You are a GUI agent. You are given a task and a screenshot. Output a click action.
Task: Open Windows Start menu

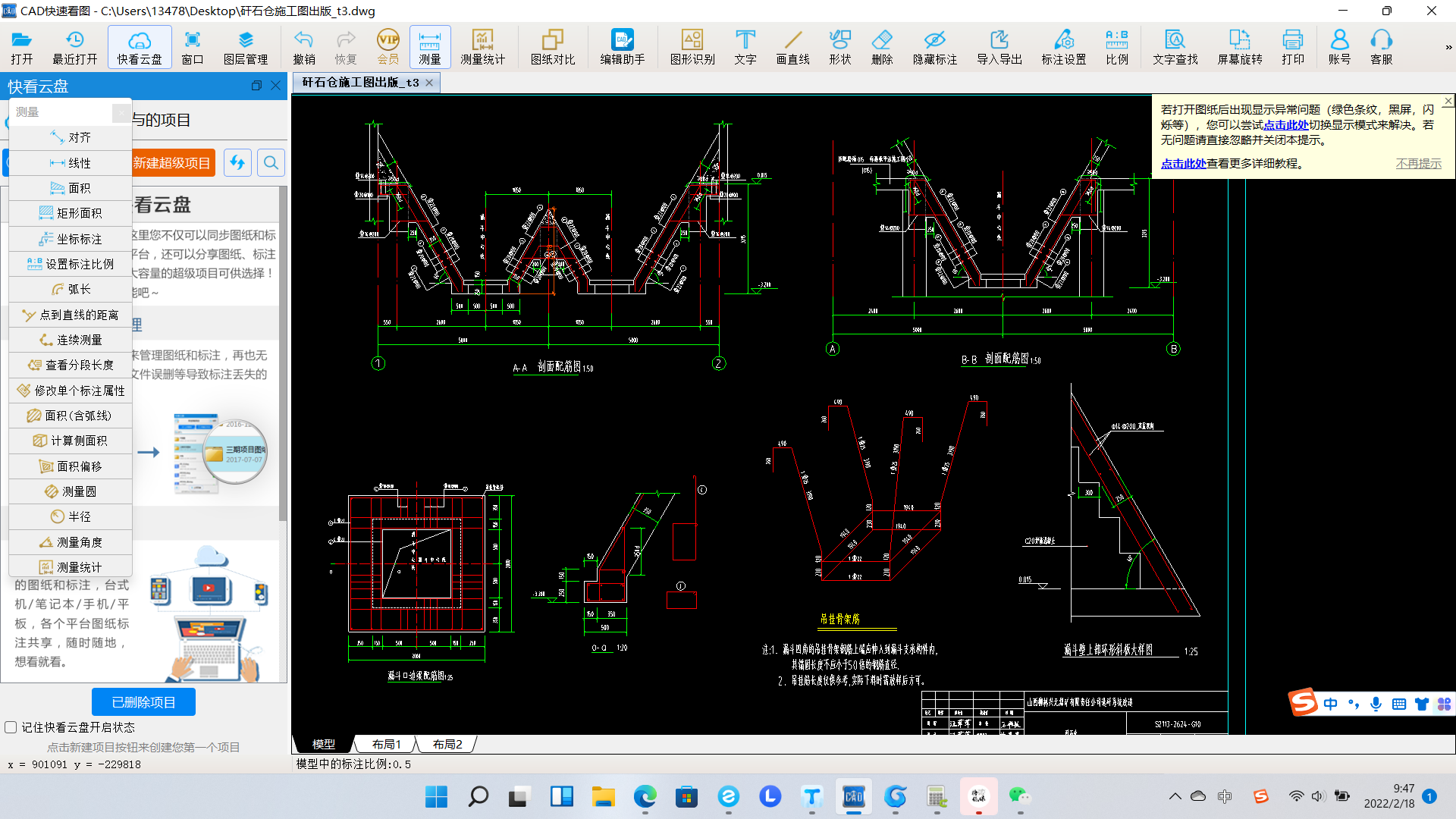pyautogui.click(x=436, y=797)
